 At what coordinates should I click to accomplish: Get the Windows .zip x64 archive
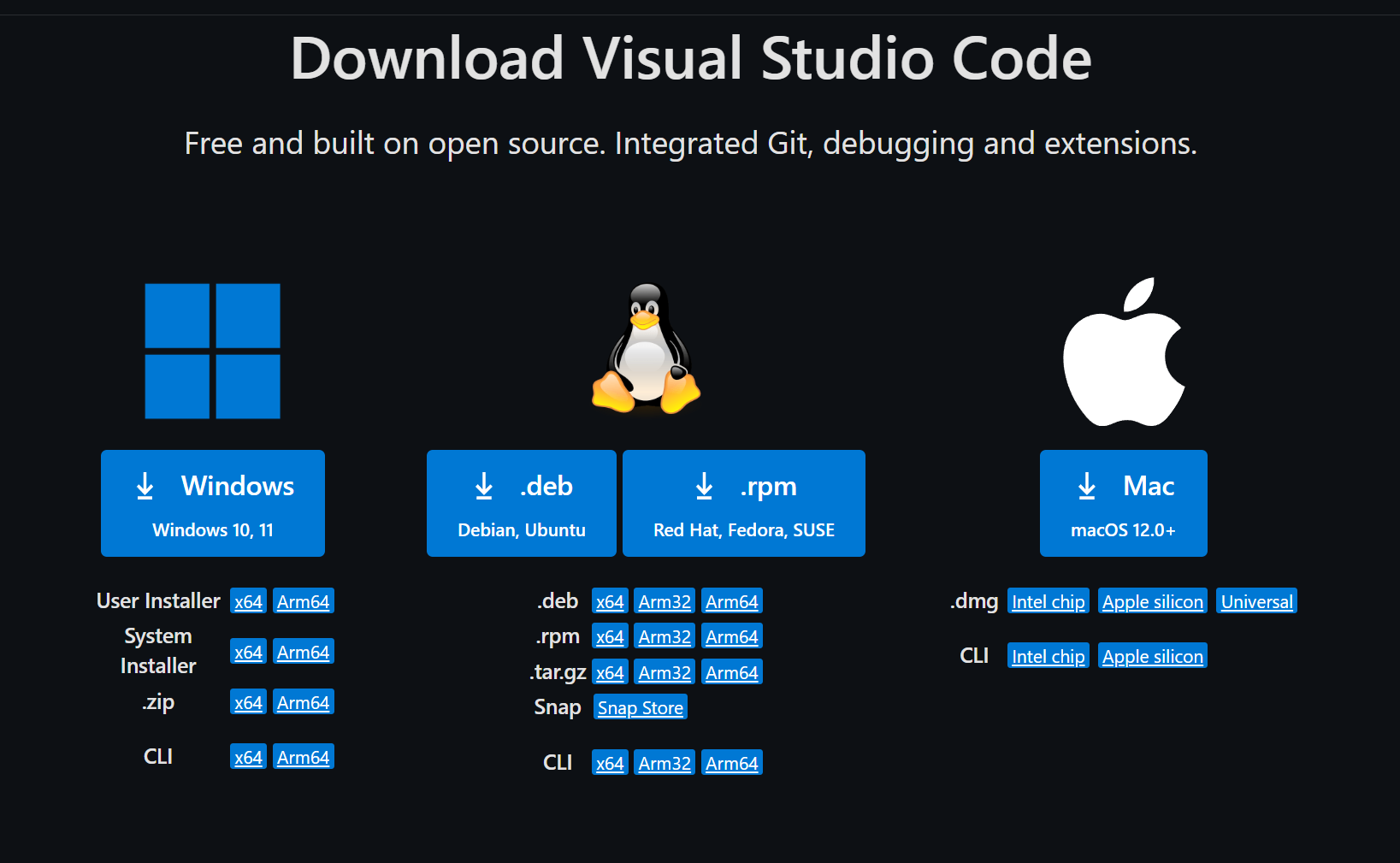(248, 702)
